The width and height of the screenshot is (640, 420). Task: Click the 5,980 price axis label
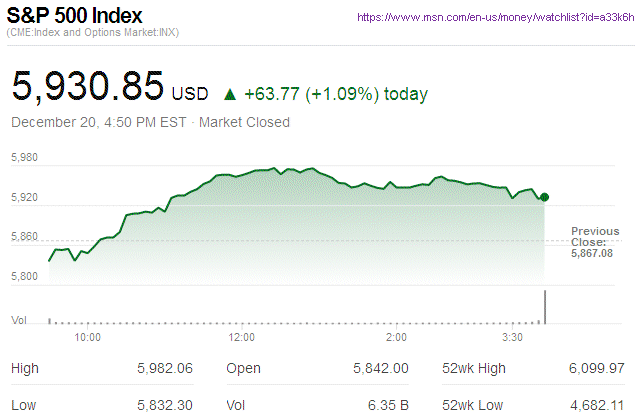[23, 158]
